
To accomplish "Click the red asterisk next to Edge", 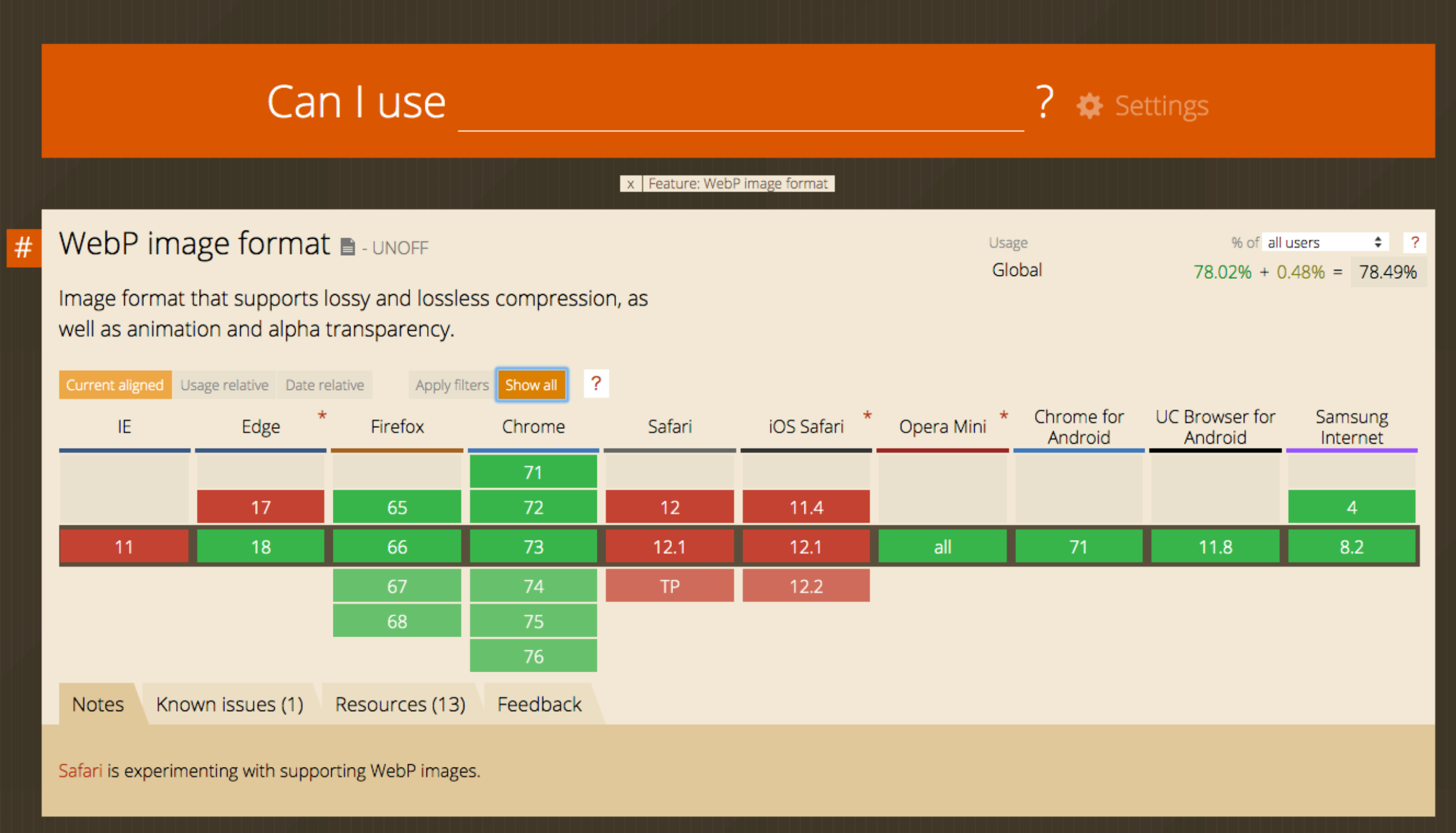I will 322,416.
